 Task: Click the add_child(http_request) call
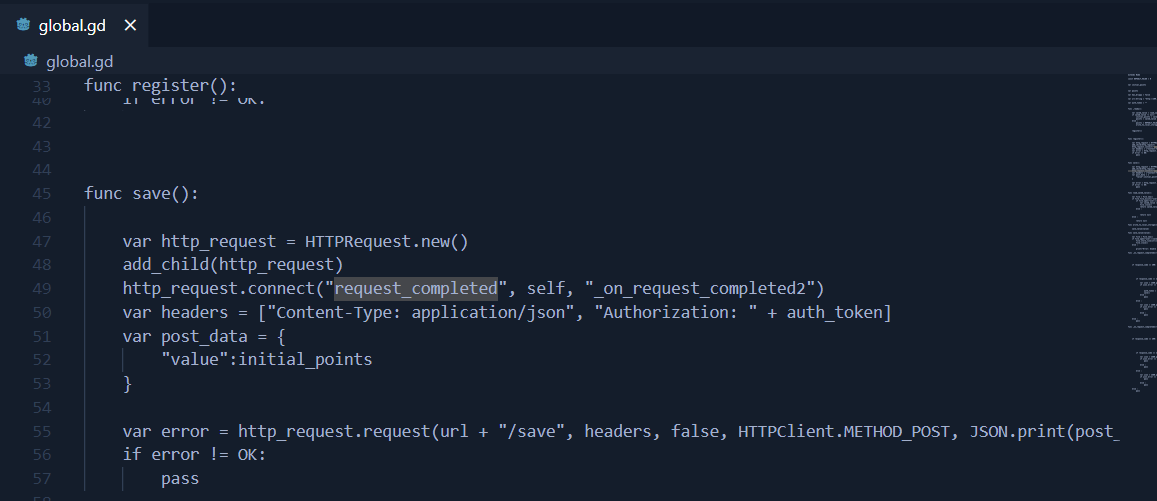click(233, 264)
